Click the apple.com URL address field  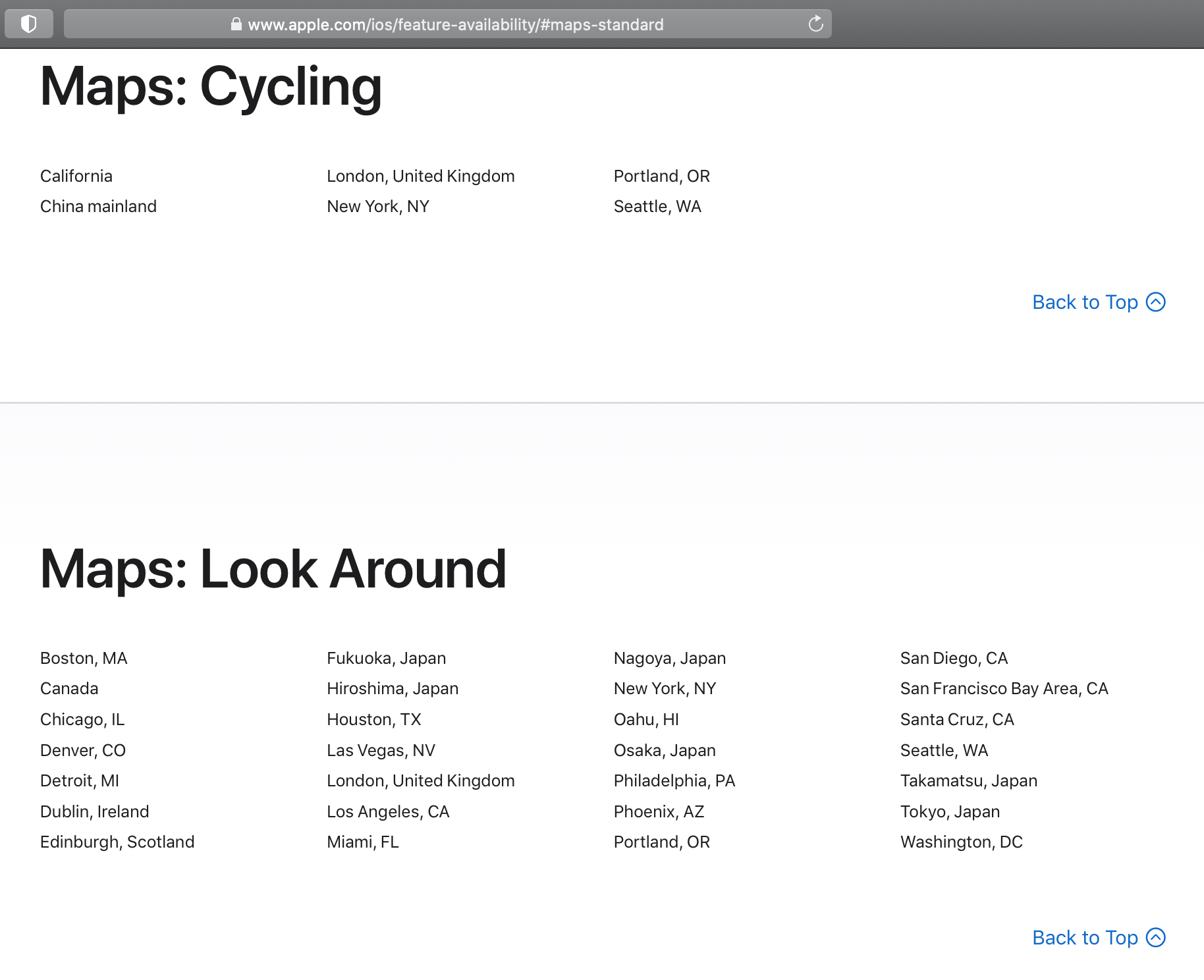448,24
